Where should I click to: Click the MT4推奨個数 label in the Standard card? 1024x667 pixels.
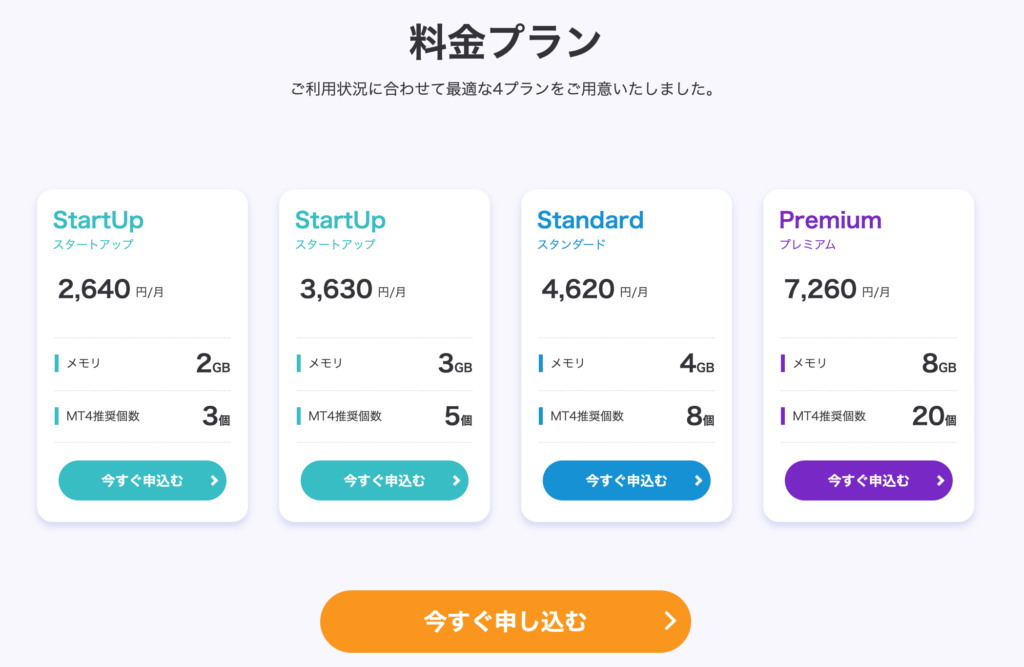point(587,416)
